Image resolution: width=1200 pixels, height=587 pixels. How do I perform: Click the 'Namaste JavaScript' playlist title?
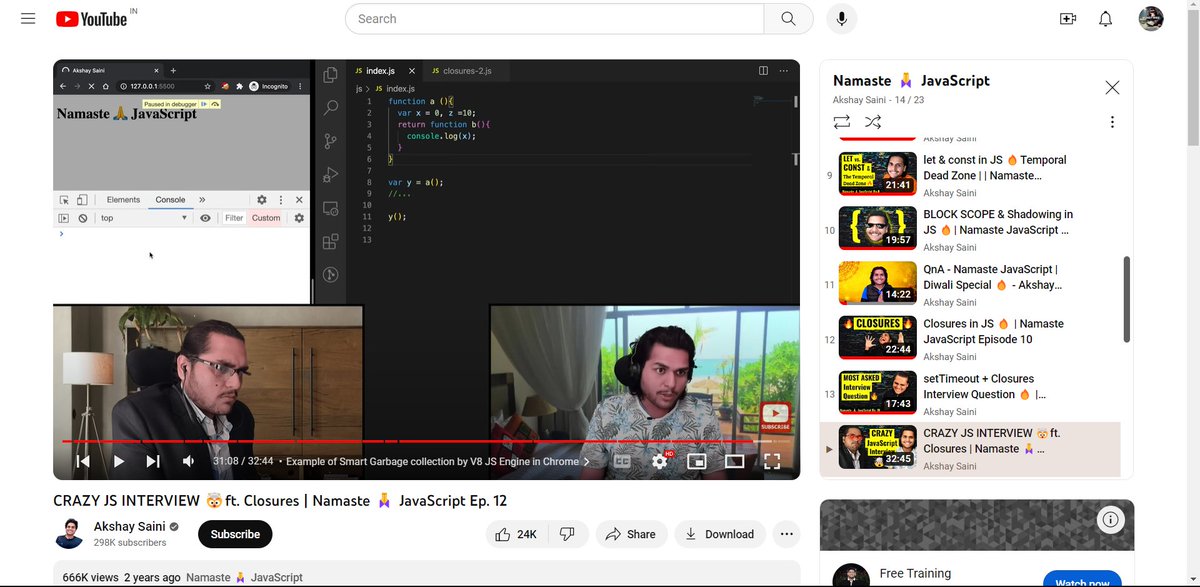point(911,80)
